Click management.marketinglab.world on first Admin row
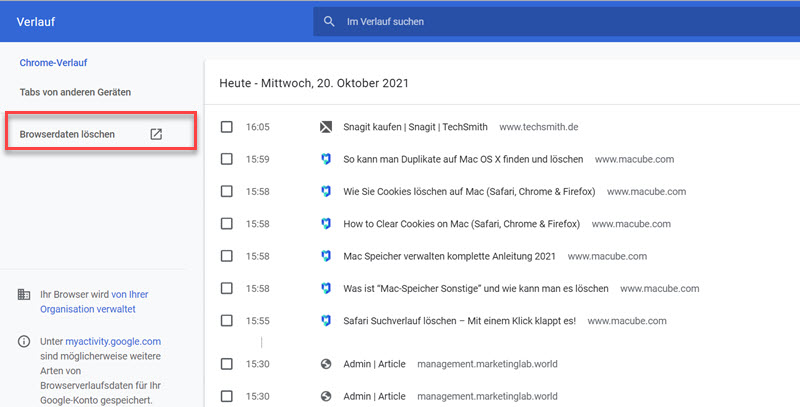The image size is (800, 407). pos(487,364)
